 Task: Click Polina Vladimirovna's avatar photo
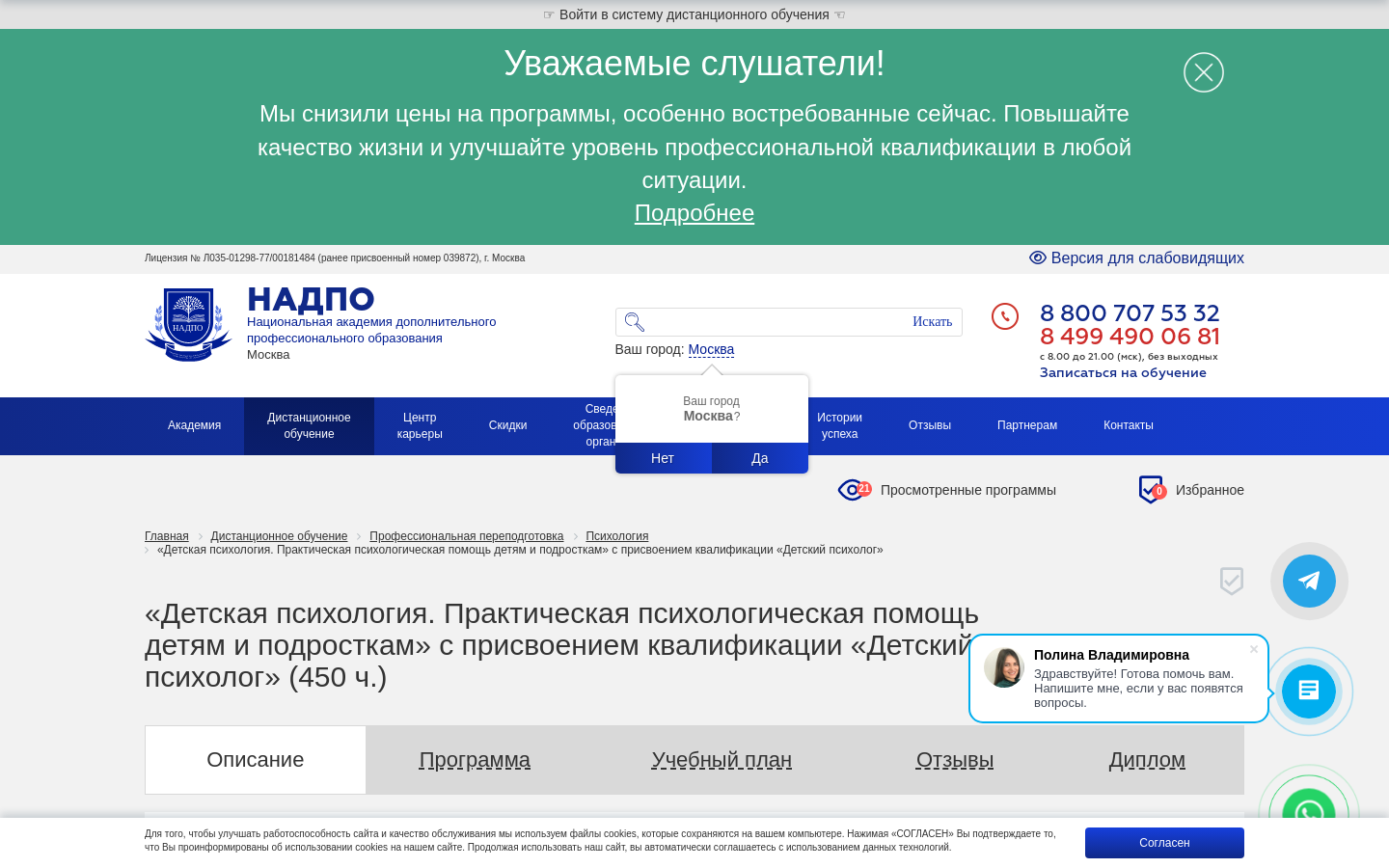[x=1004, y=667]
